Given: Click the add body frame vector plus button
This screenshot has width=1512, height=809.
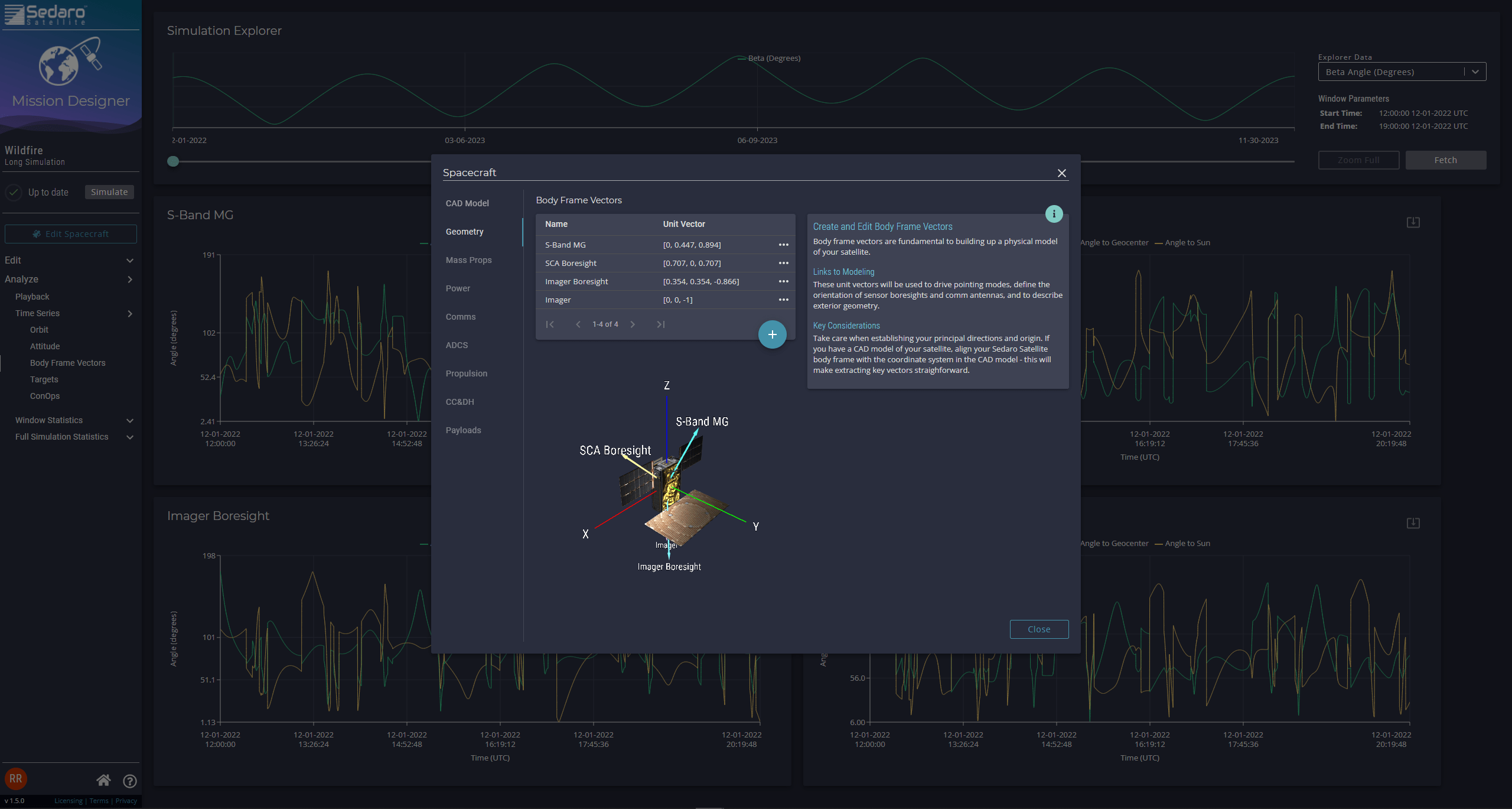Looking at the screenshot, I should click(772, 334).
